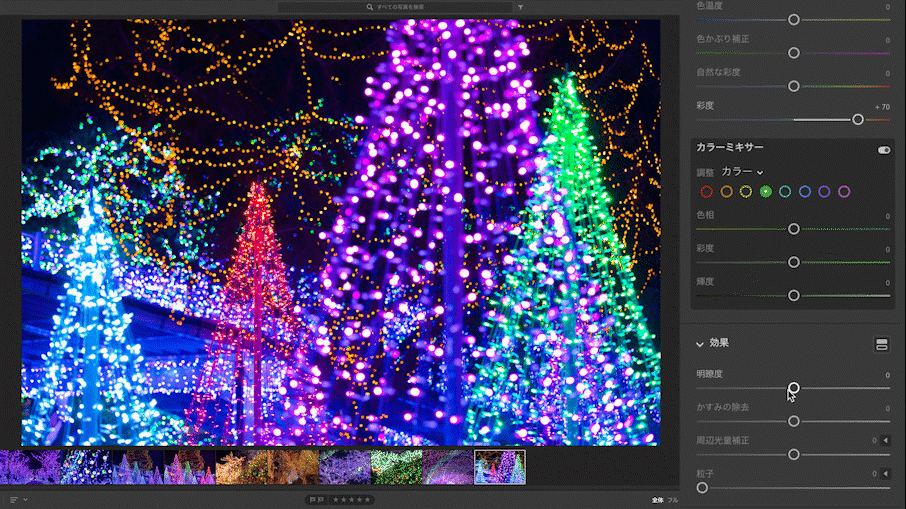Set rating to four stars
This screenshot has width=906, height=509.
[x=359, y=500]
